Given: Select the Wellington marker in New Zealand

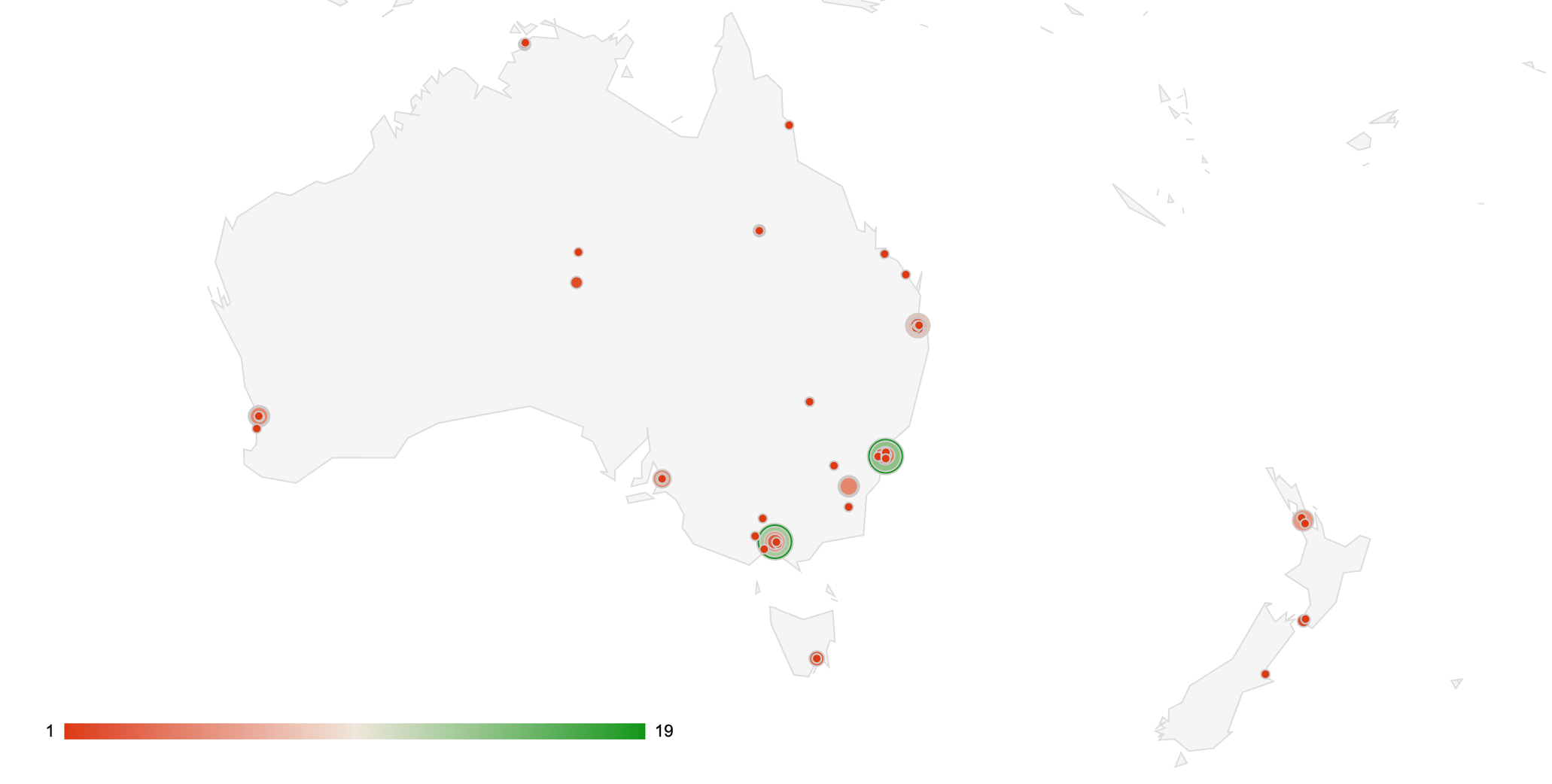Looking at the screenshot, I should tap(1304, 620).
